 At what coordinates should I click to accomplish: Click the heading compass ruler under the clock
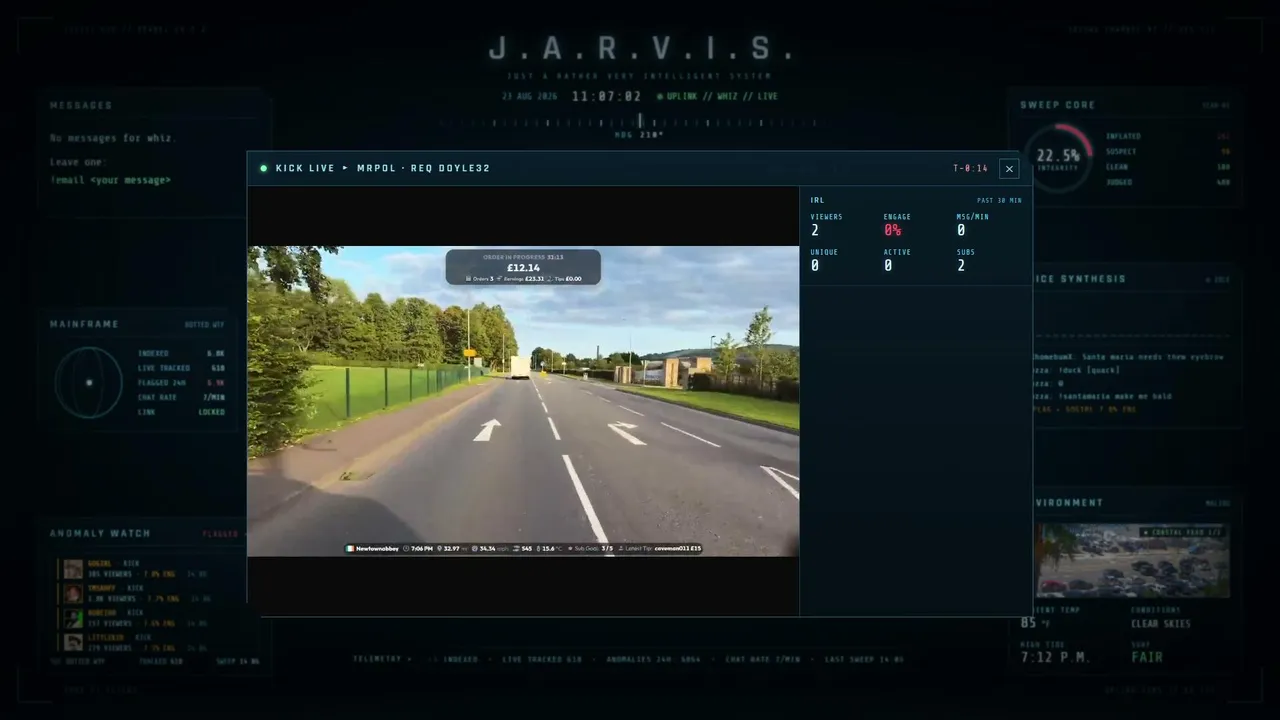tap(640, 123)
